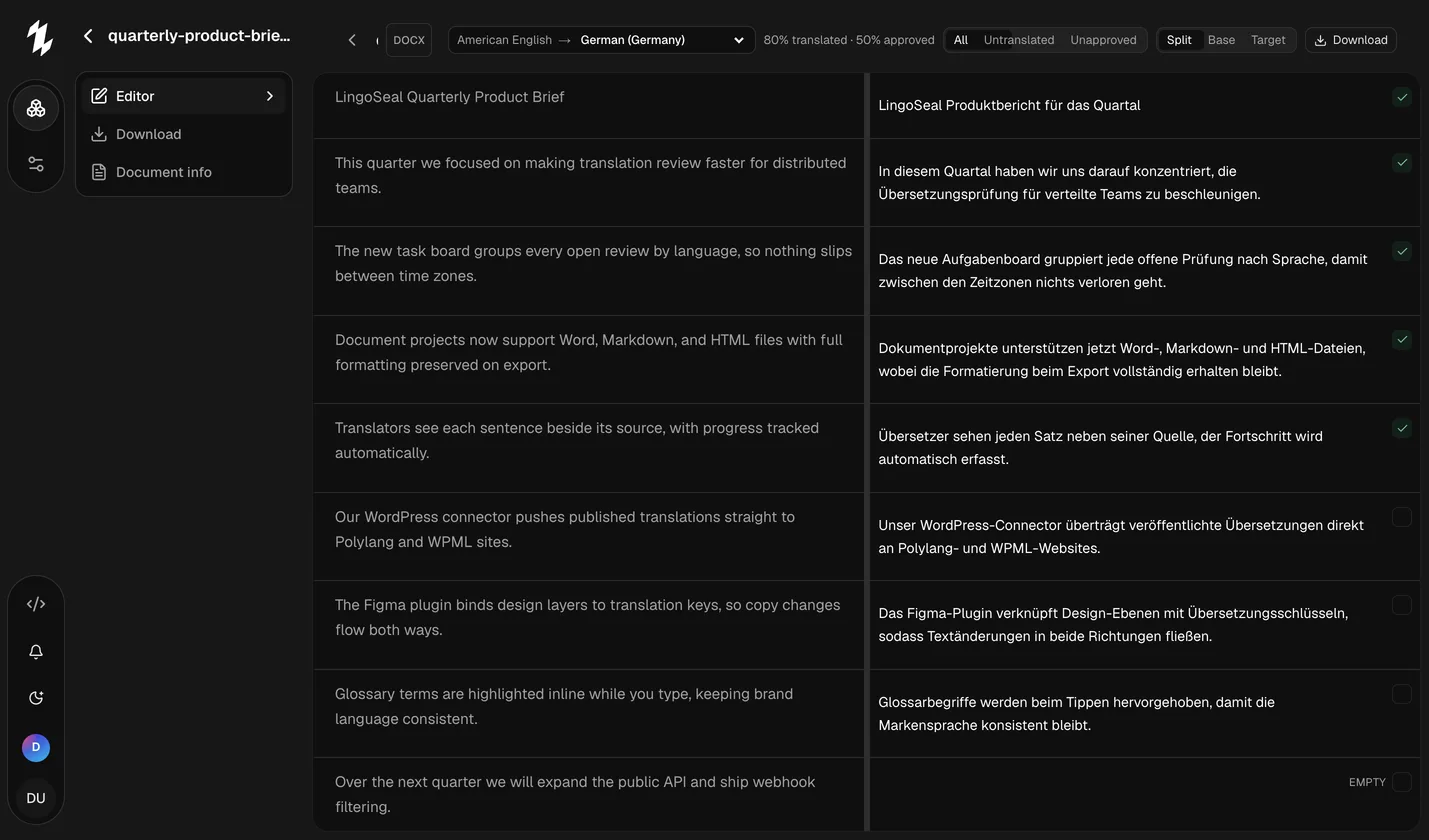This screenshot has width=1429, height=840.
Task: Approve the 'Unser WordPress-Connector' translation
Action: coord(1402,517)
